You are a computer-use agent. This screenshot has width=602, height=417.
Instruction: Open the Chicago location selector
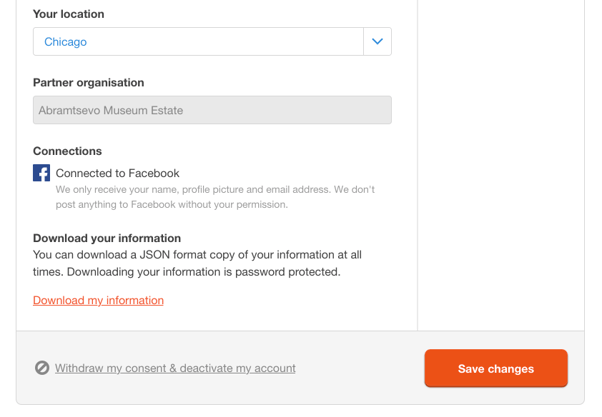(x=212, y=41)
